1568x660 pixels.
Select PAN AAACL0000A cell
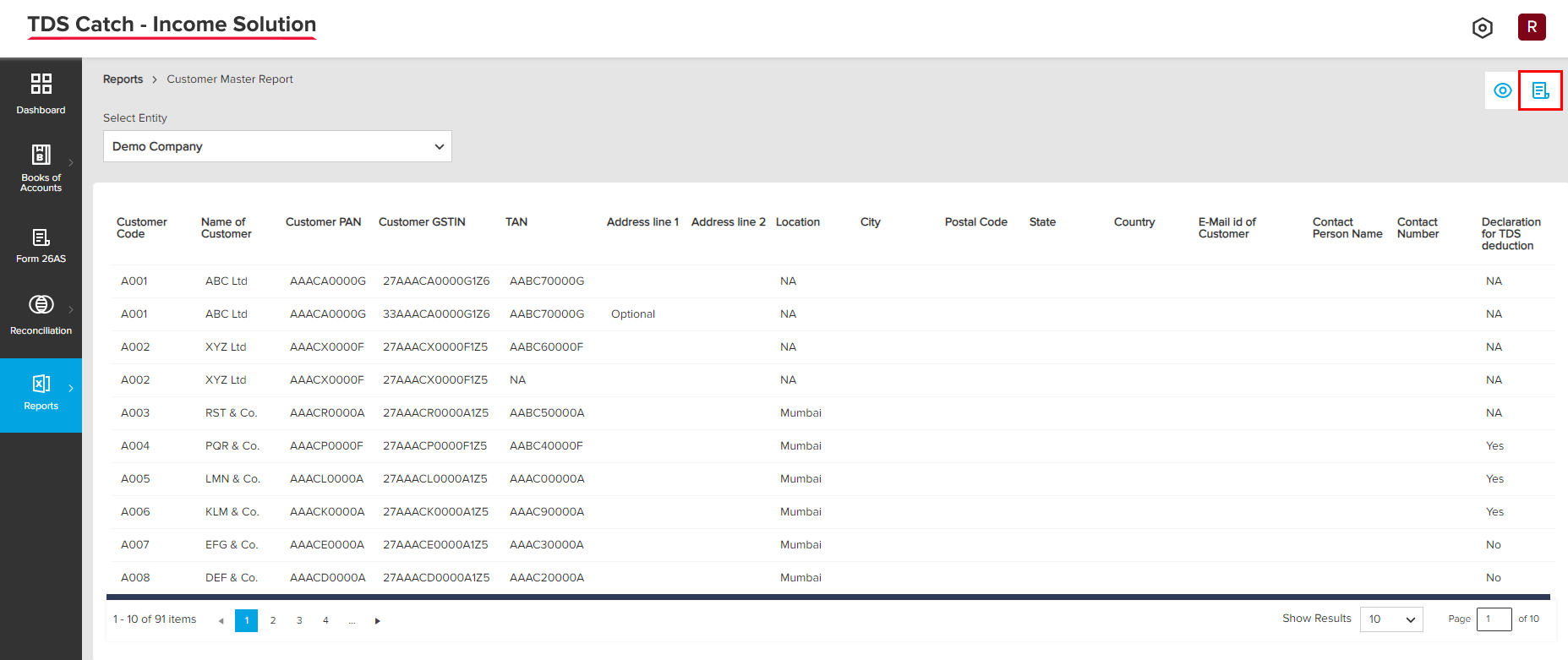point(326,478)
